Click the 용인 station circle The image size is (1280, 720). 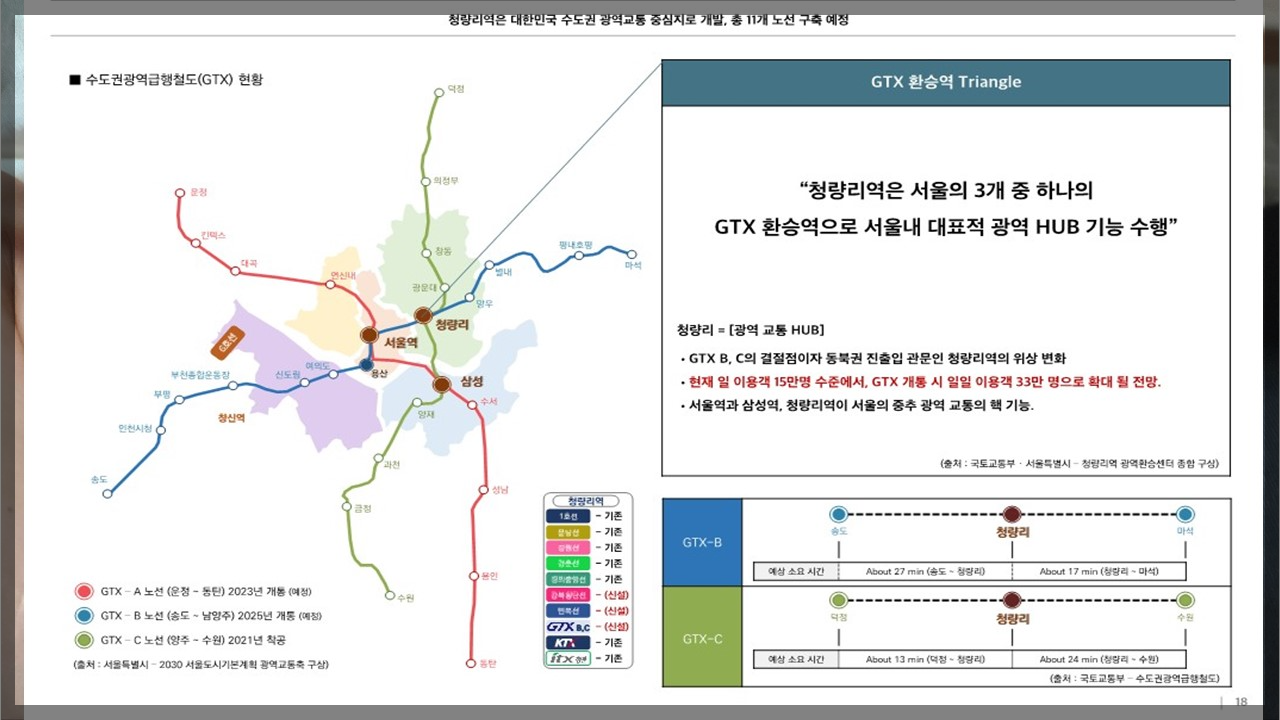pyautogui.click(x=473, y=576)
